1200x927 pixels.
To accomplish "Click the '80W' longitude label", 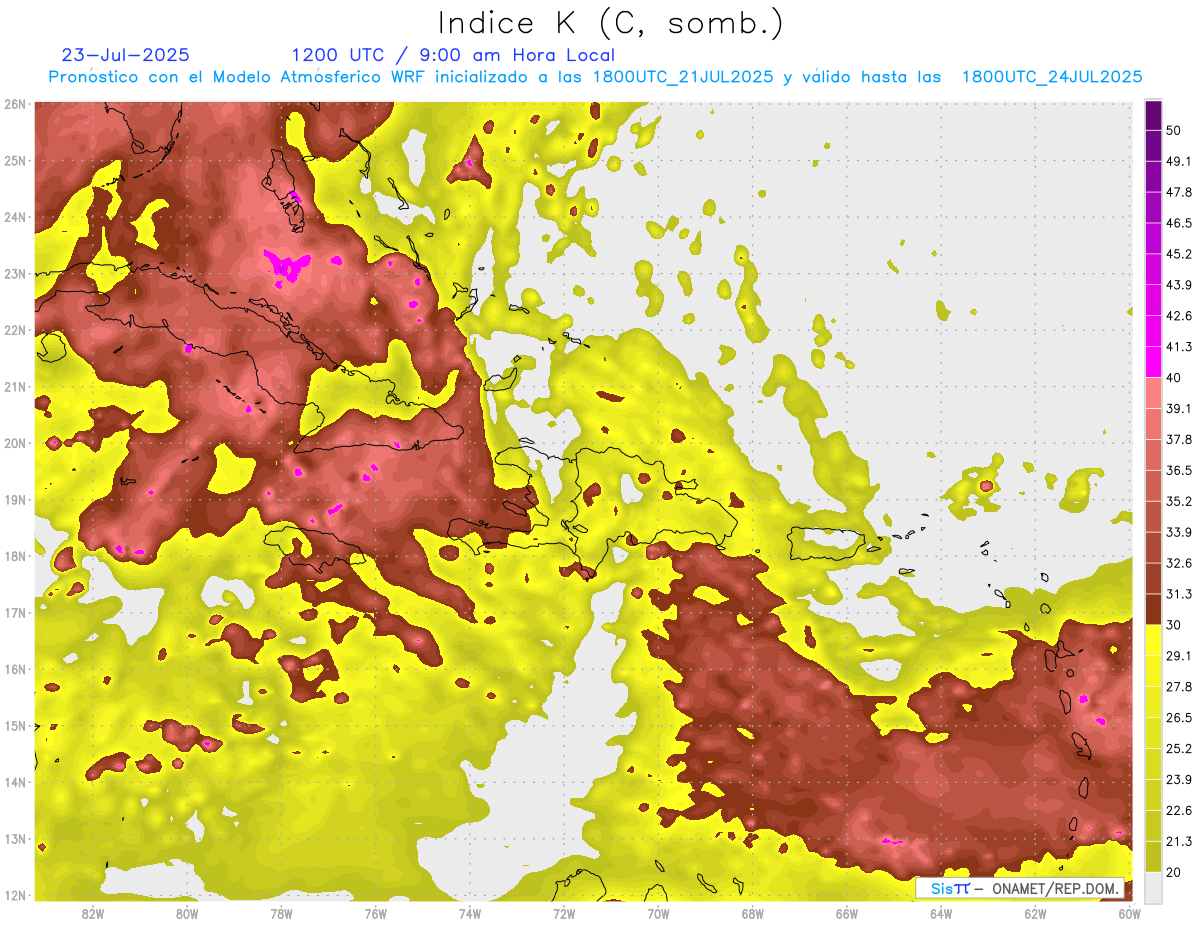I will [x=187, y=913].
